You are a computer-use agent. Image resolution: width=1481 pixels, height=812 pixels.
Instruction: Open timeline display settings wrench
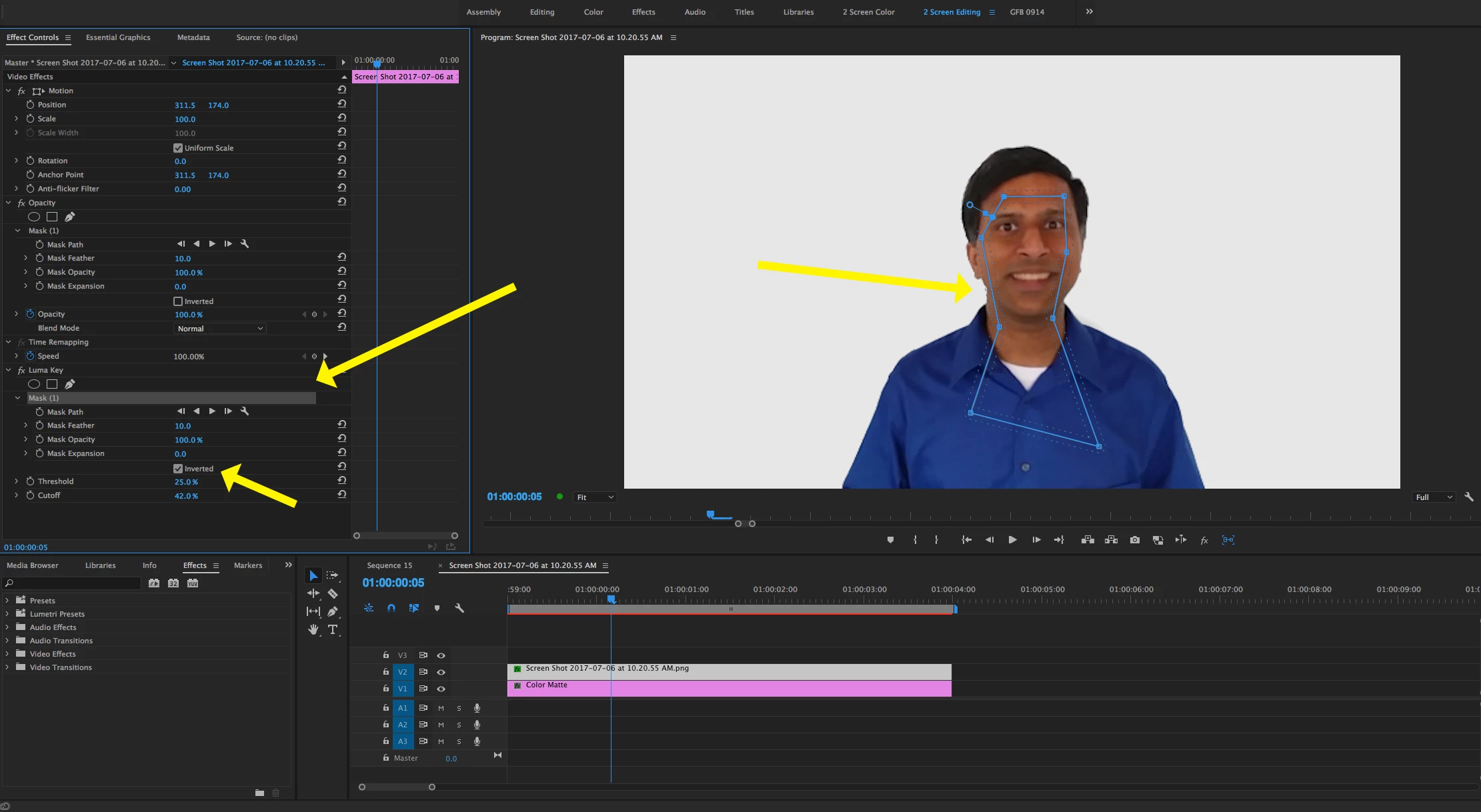tap(459, 608)
